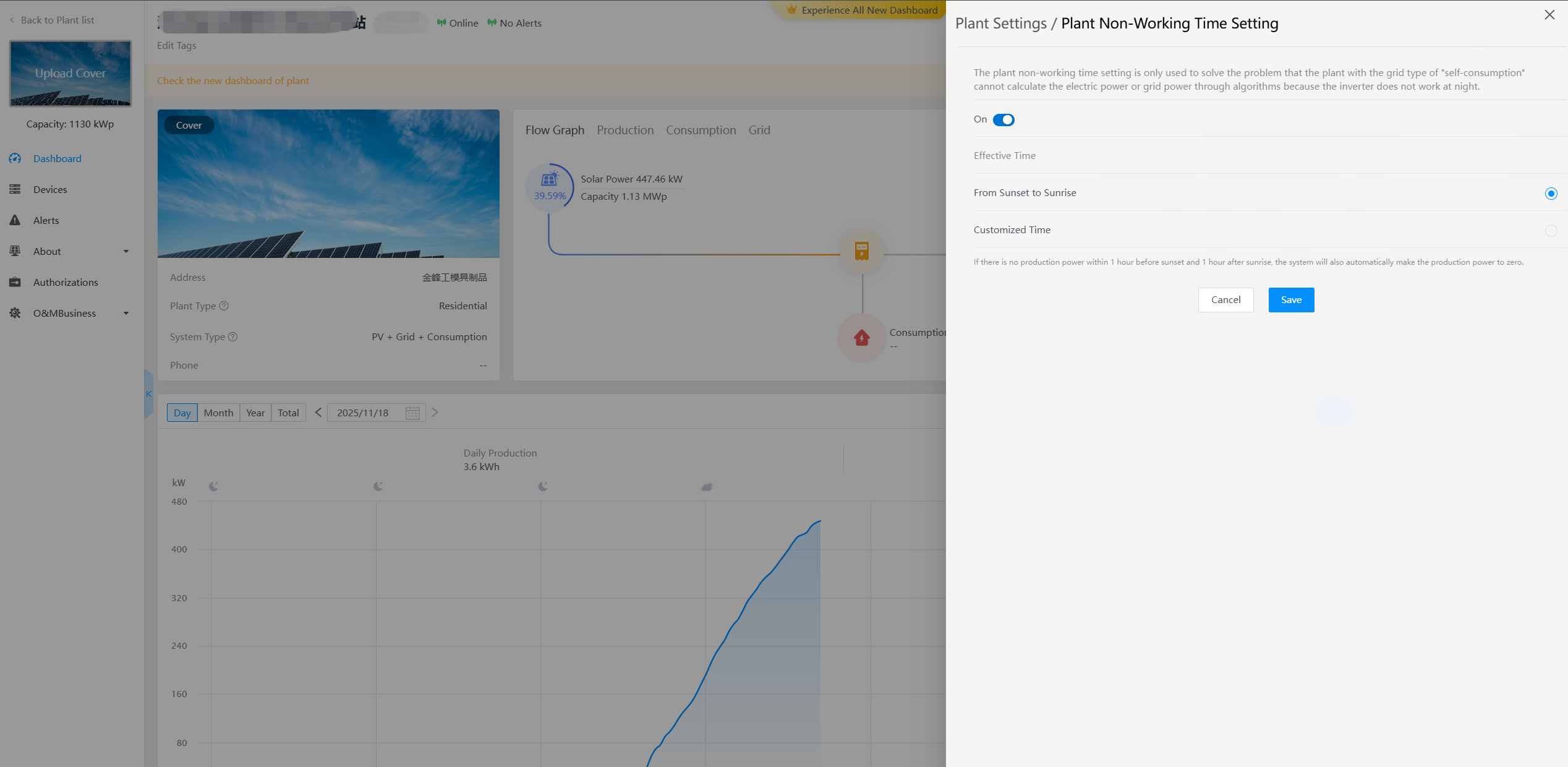Image resolution: width=1568 pixels, height=767 pixels.
Task: Expand the About menu arrow
Action: tap(126, 251)
